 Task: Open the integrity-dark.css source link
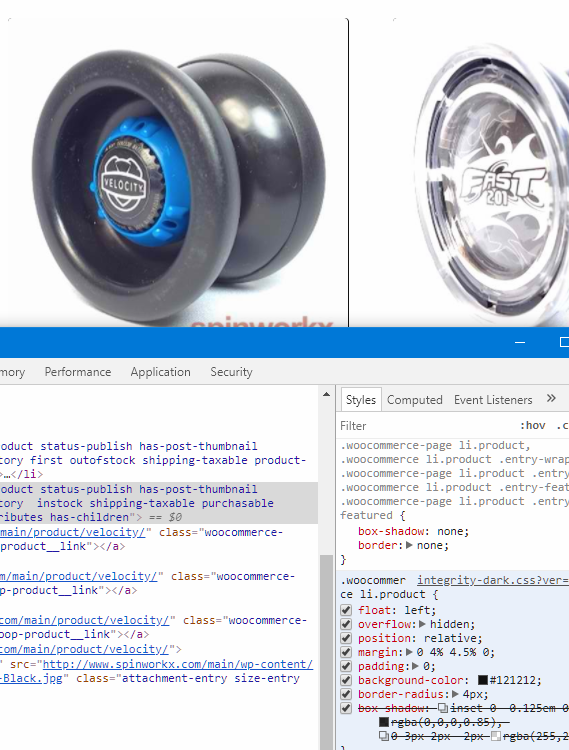pyautogui.click(x=492, y=580)
